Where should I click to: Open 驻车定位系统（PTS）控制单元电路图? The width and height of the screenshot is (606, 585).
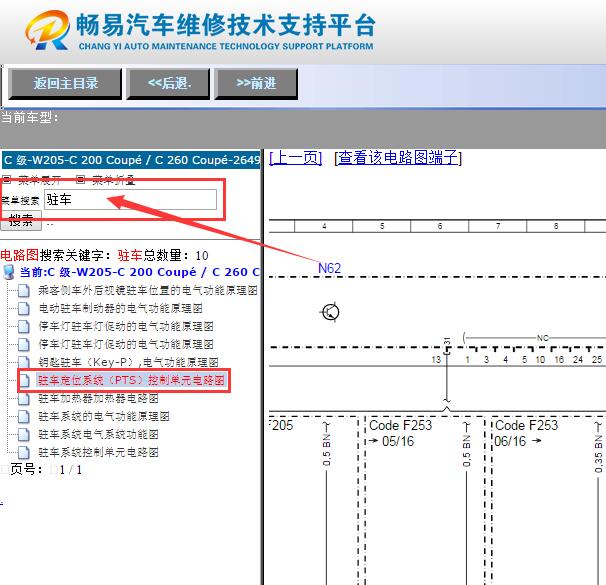131,380
